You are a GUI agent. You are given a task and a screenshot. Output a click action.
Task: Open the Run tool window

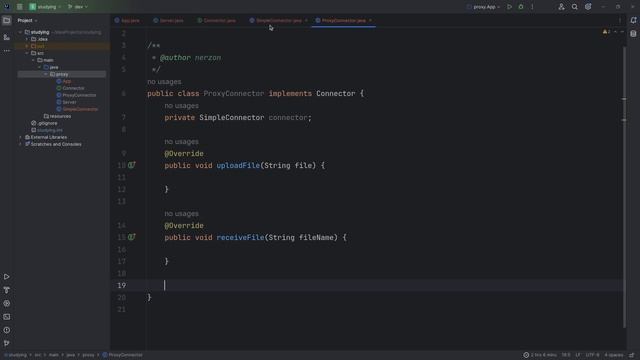[7, 277]
